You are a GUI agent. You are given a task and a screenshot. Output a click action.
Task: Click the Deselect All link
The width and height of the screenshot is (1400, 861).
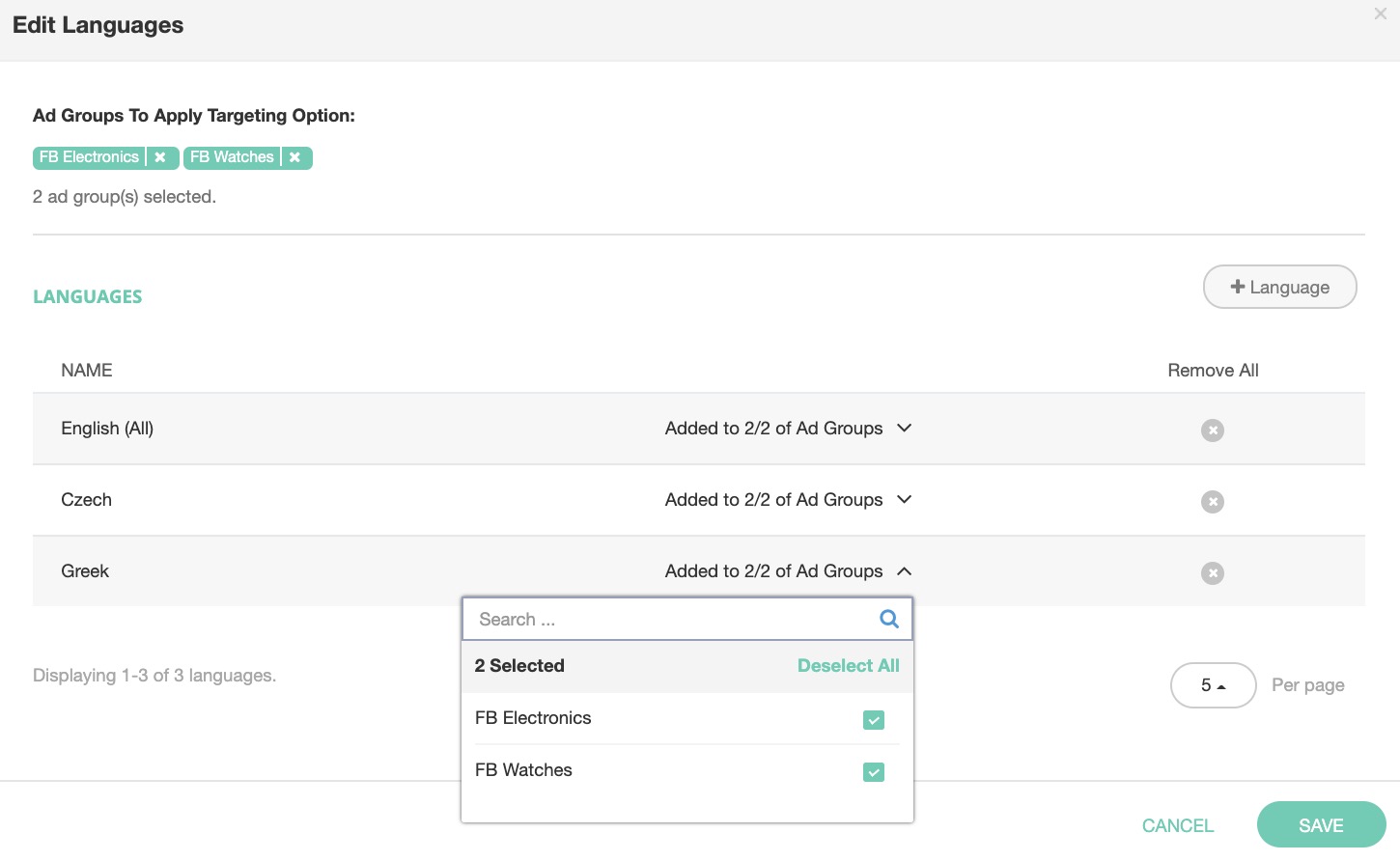point(848,666)
